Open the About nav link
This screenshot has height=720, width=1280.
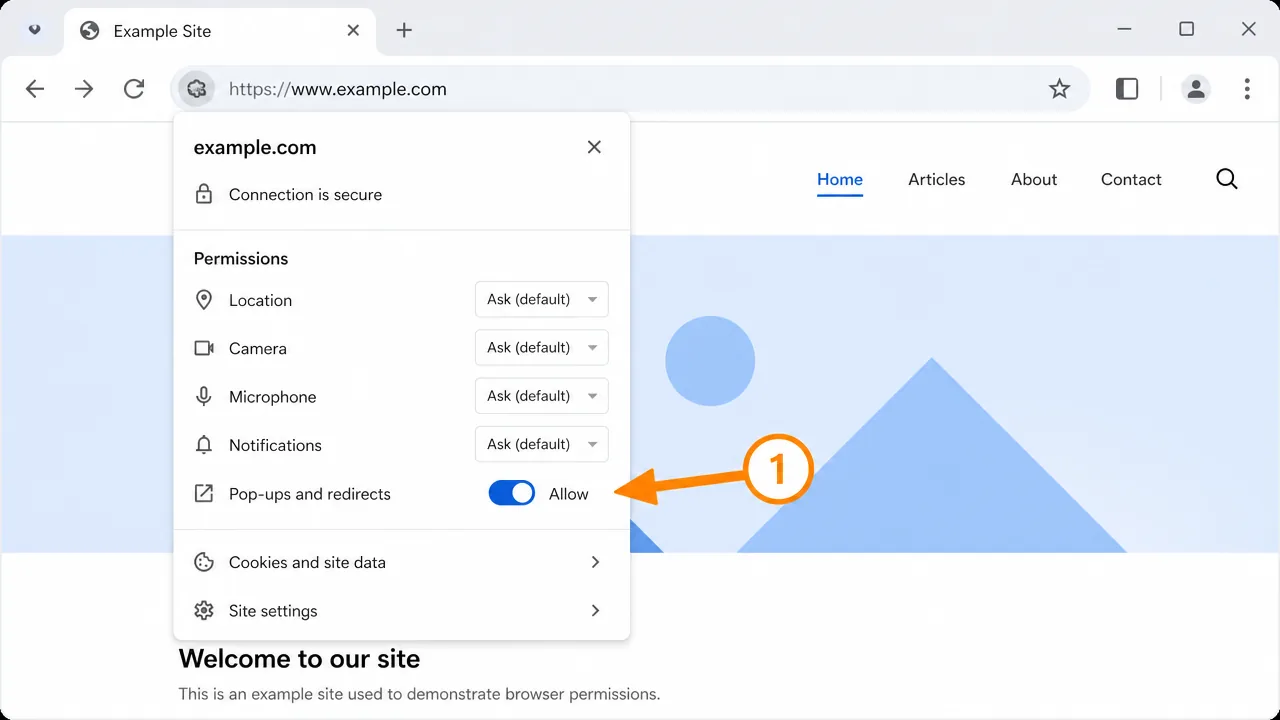(x=1034, y=180)
